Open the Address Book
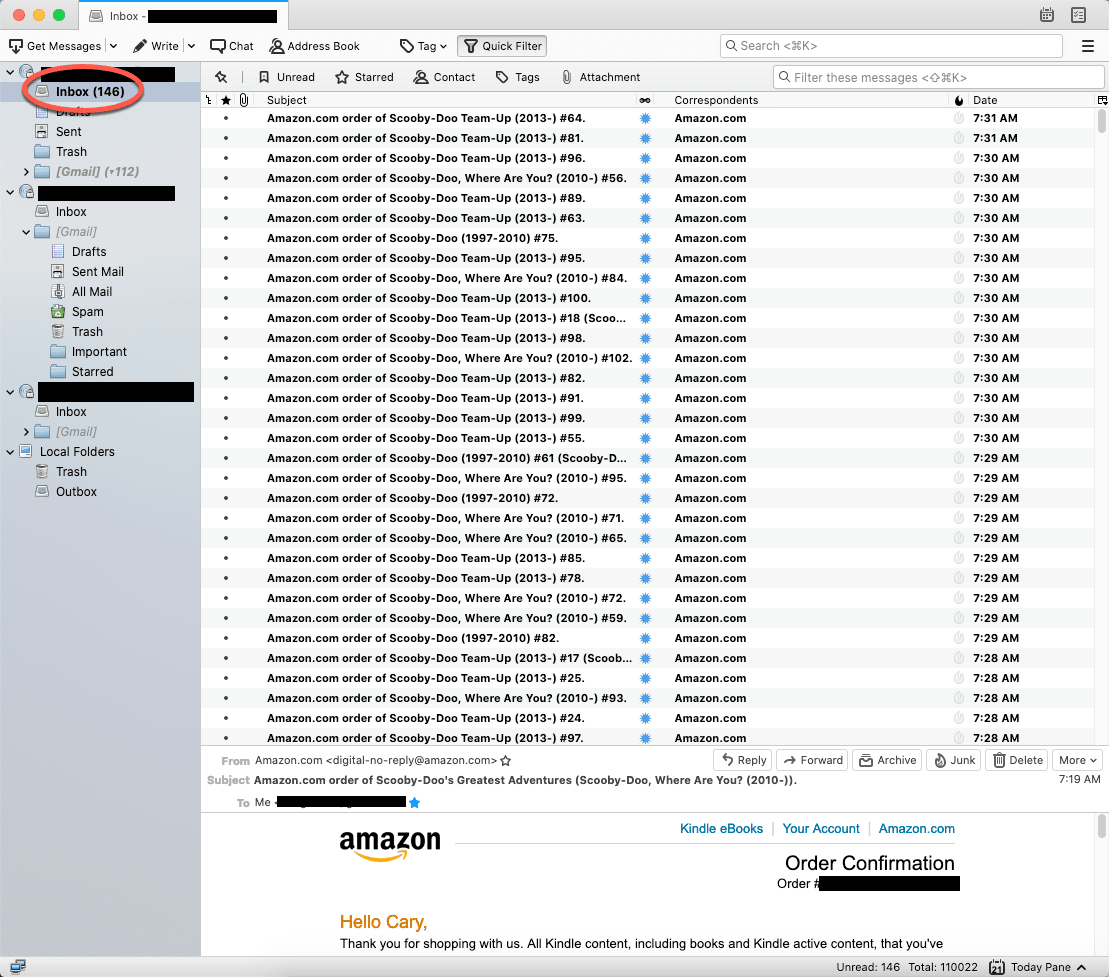Screen dimensions: 1109x977 314,46
